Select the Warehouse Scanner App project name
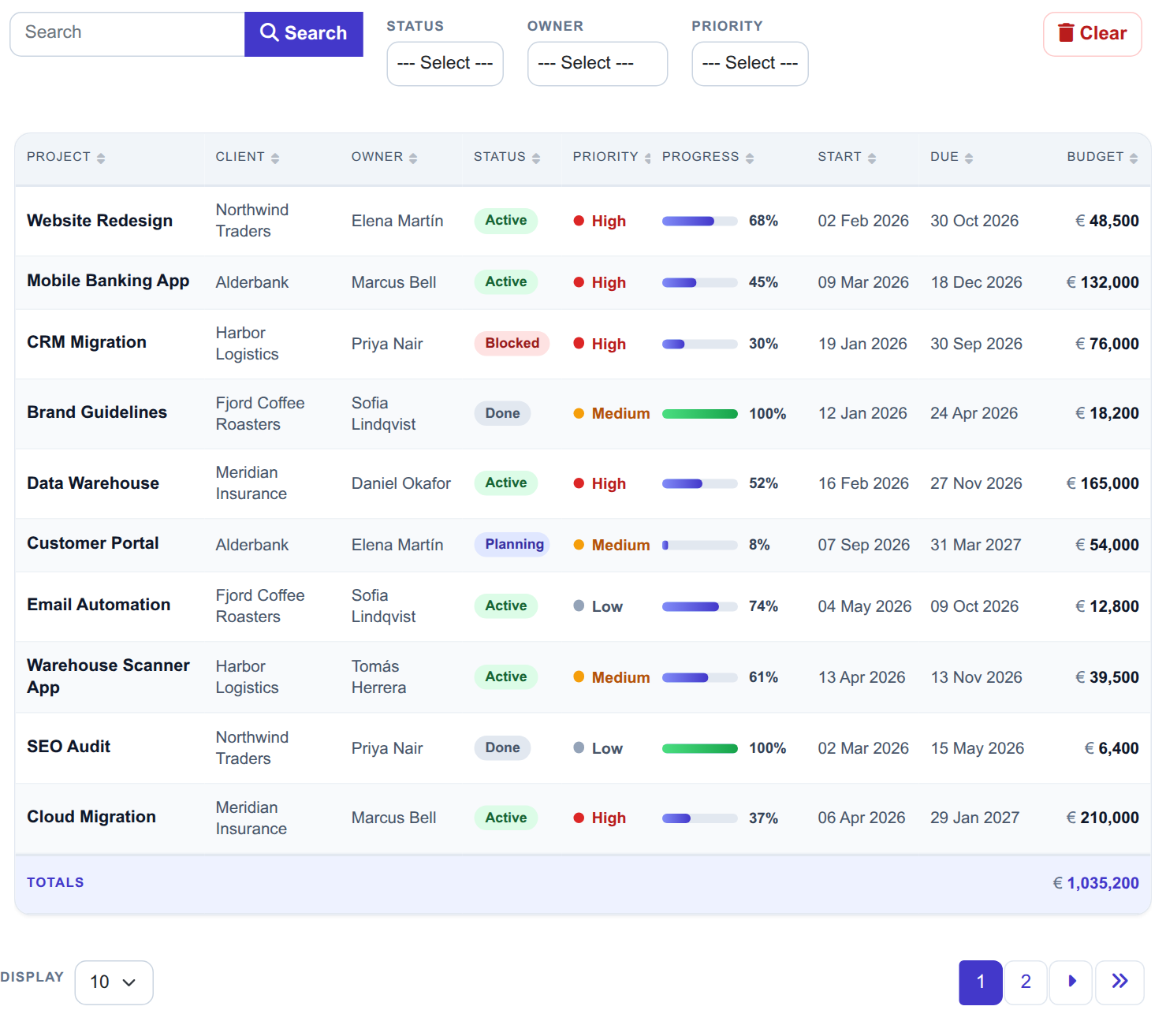 click(x=108, y=676)
